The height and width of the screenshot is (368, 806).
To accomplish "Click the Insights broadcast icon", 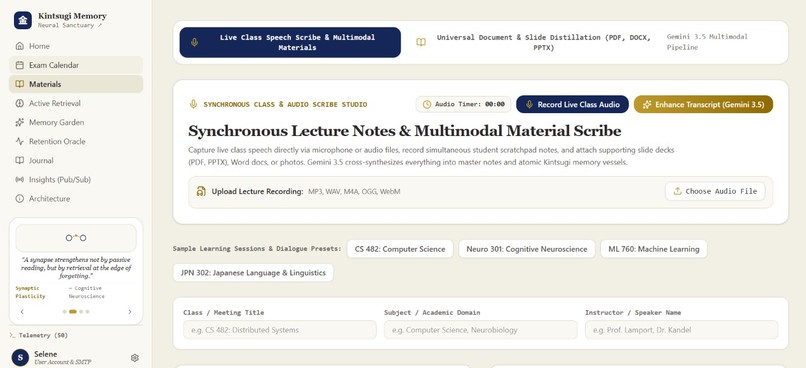I will coord(20,179).
